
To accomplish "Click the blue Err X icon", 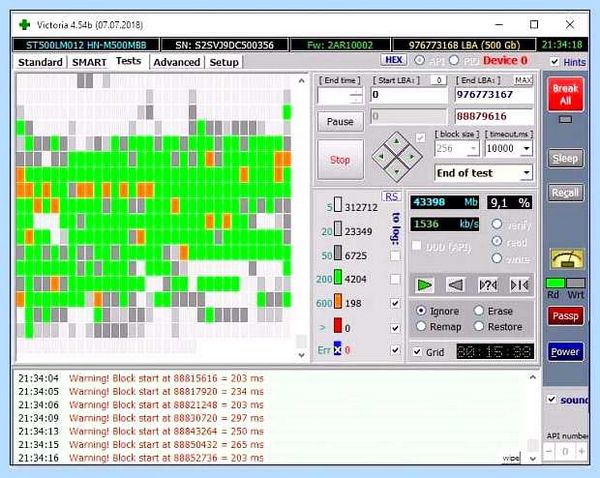I will (x=337, y=349).
